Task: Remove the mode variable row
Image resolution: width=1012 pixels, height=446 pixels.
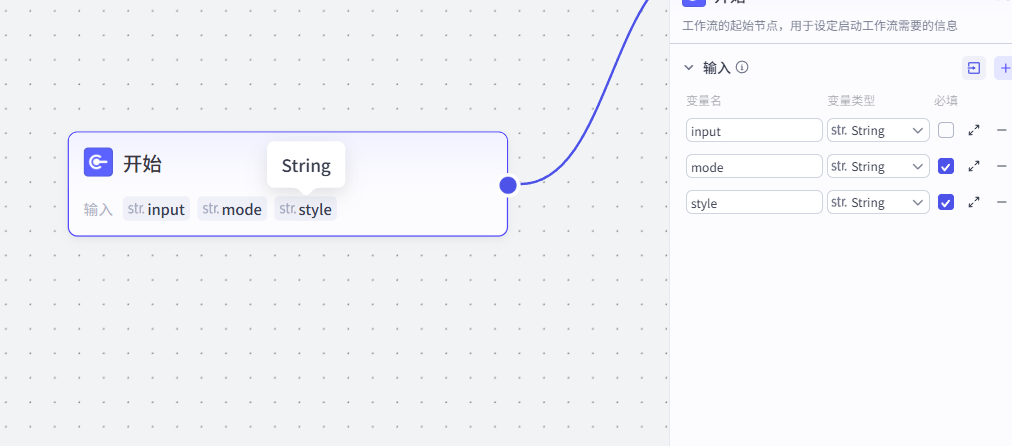Action: click(1001, 166)
